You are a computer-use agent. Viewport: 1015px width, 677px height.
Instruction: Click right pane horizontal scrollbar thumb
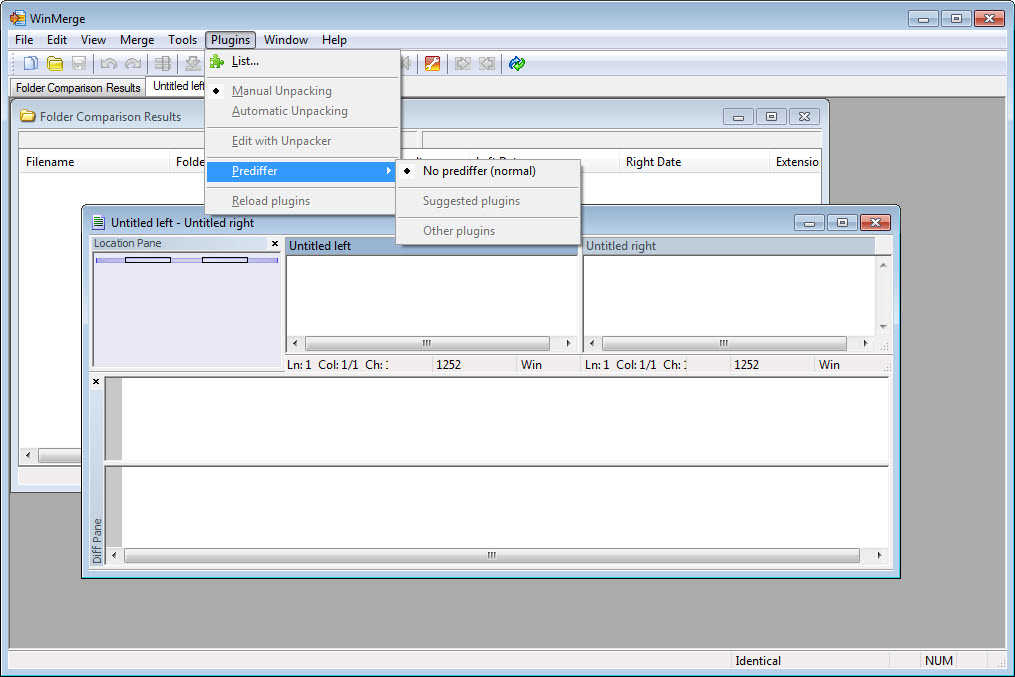(724, 344)
